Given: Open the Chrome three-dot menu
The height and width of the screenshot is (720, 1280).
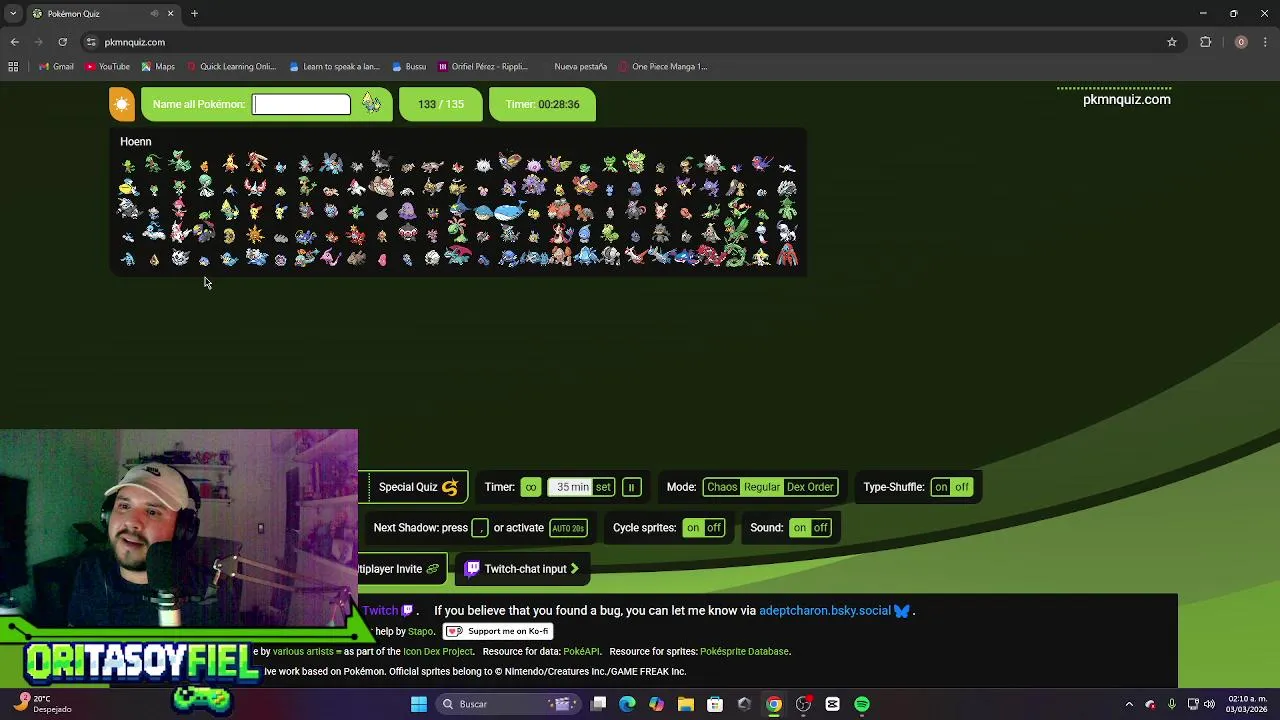Looking at the screenshot, I should click(x=1266, y=42).
